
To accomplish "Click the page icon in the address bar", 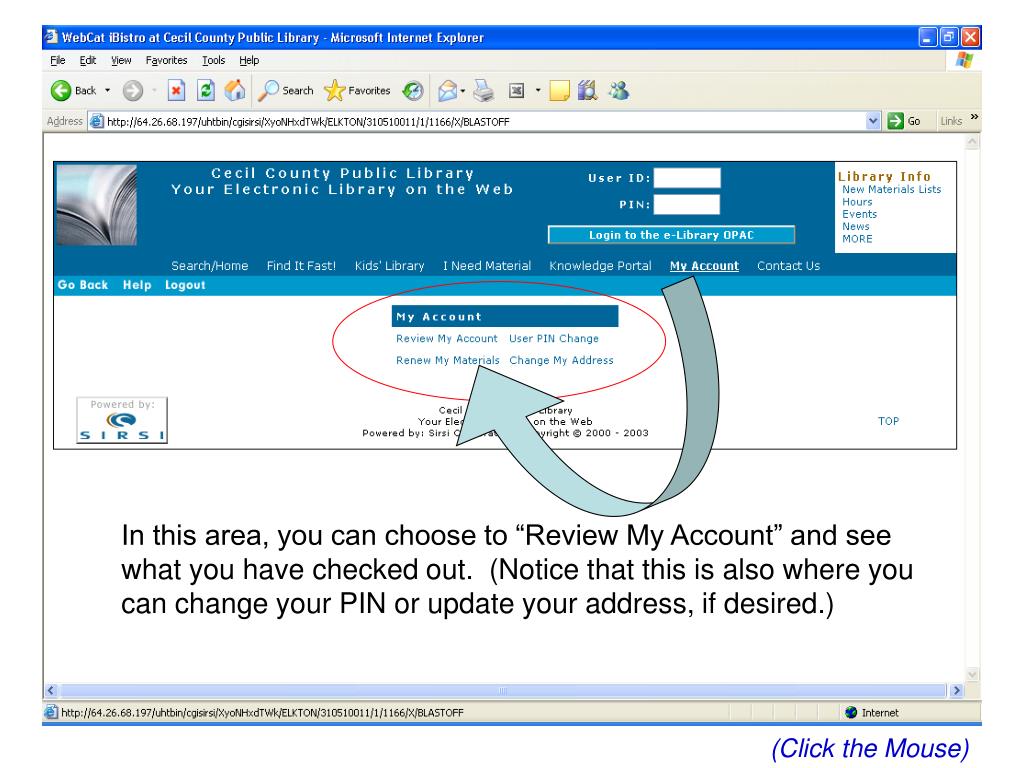I will tap(97, 121).
